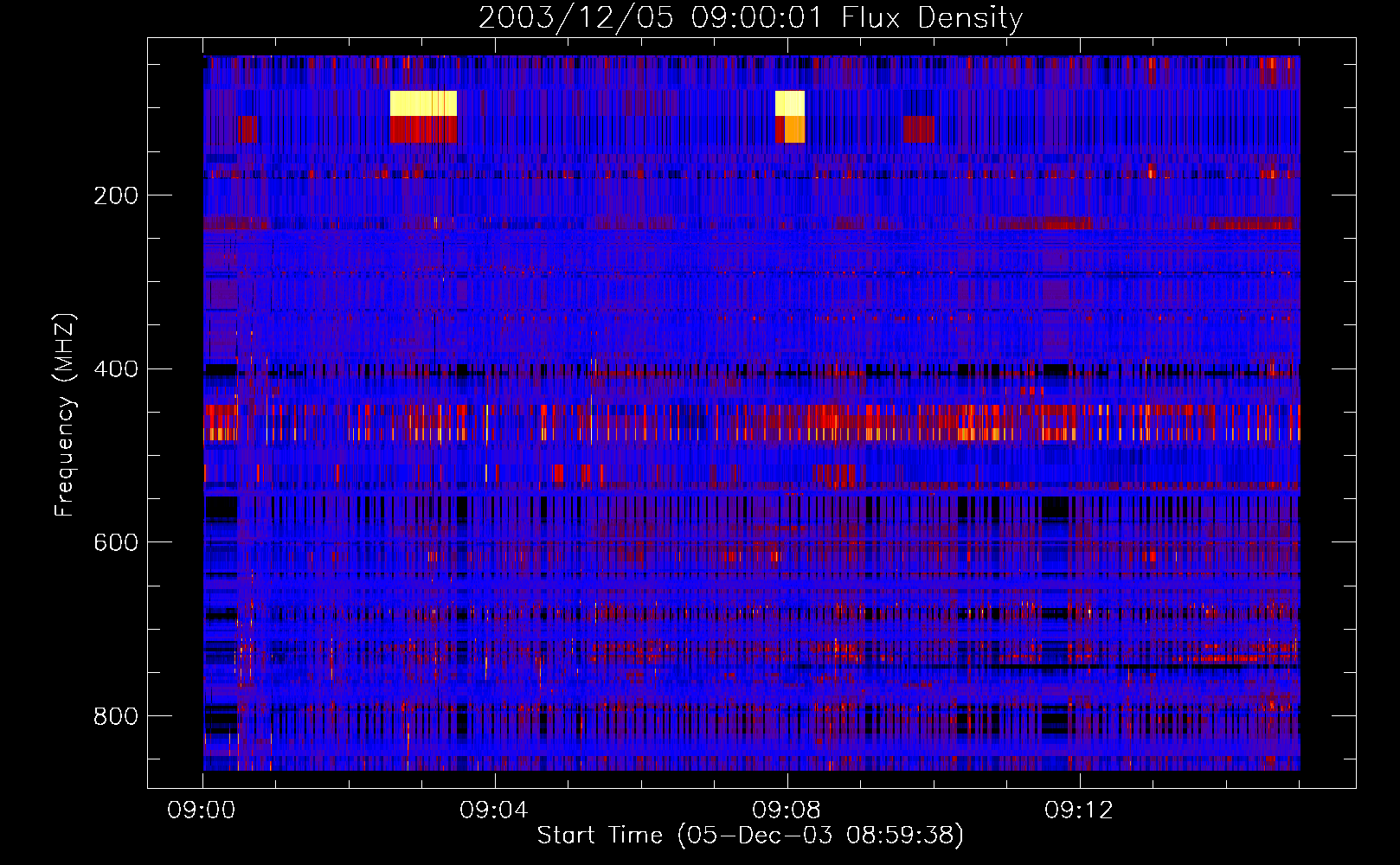Click the 09:12 time tick label

point(1079,811)
